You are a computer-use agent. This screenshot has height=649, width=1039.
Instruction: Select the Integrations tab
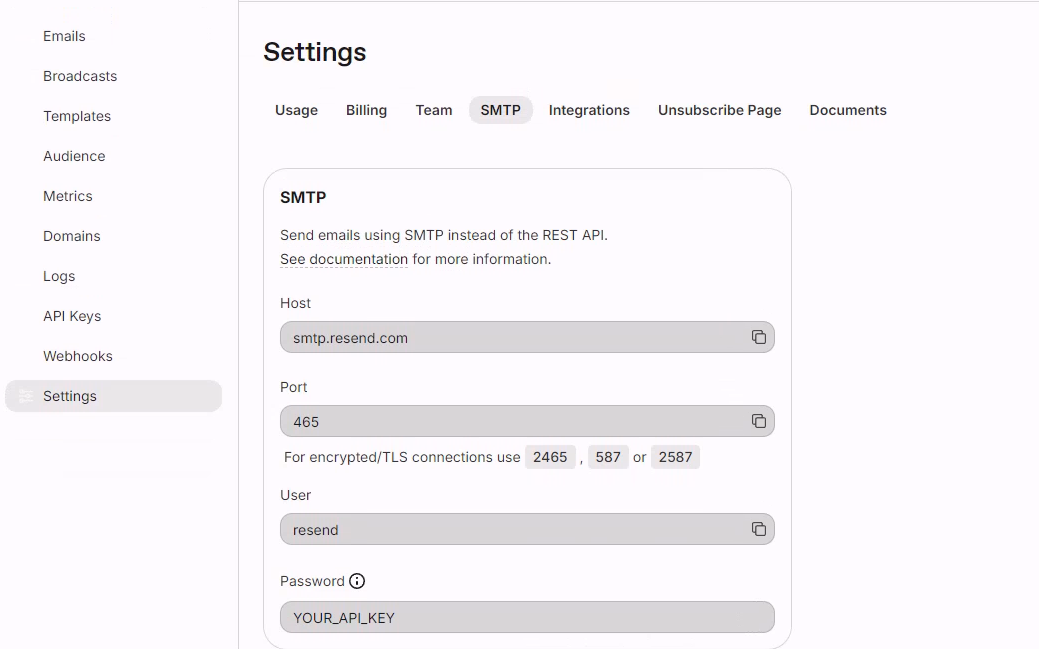589,110
